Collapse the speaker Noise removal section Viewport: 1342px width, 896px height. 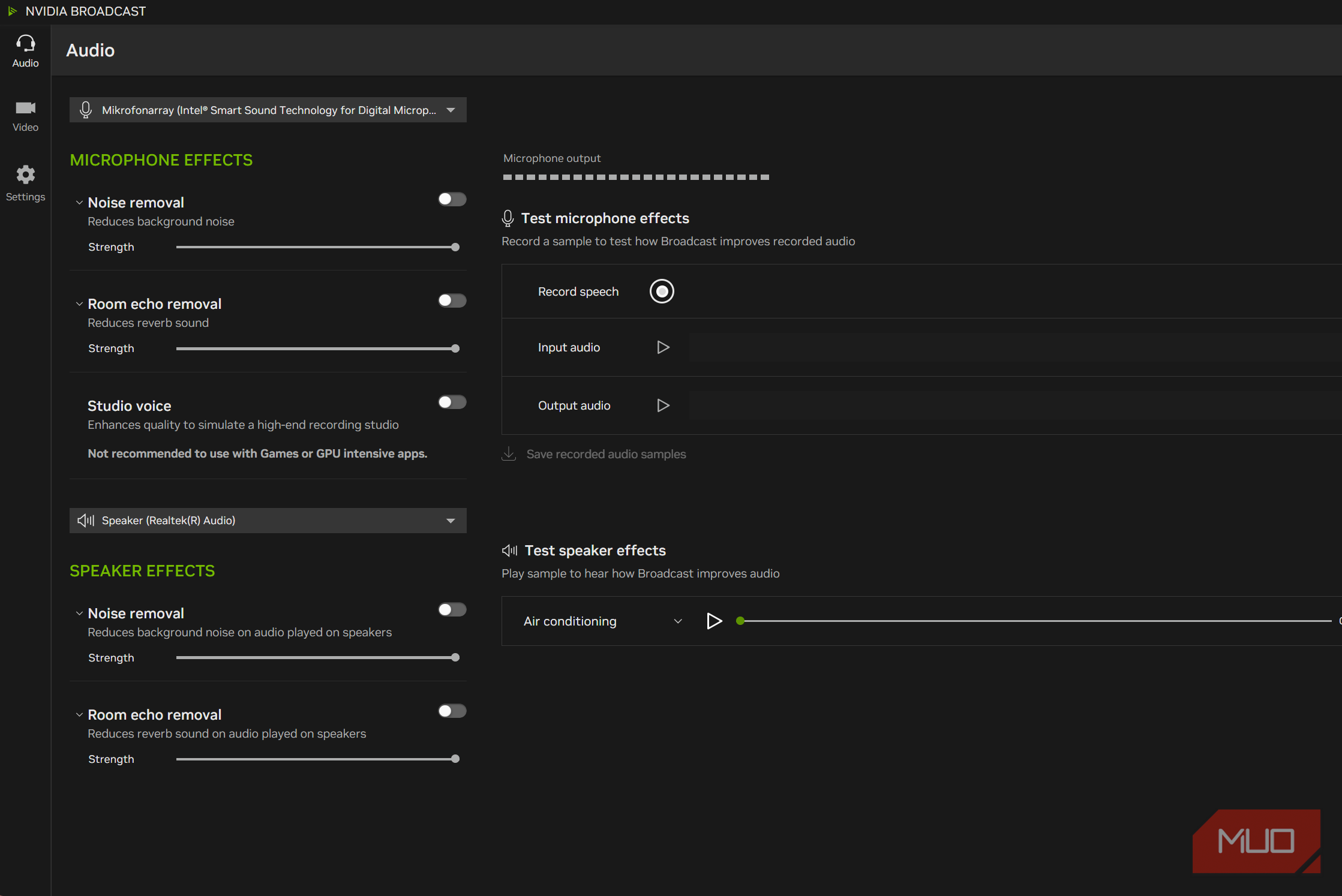(79, 614)
